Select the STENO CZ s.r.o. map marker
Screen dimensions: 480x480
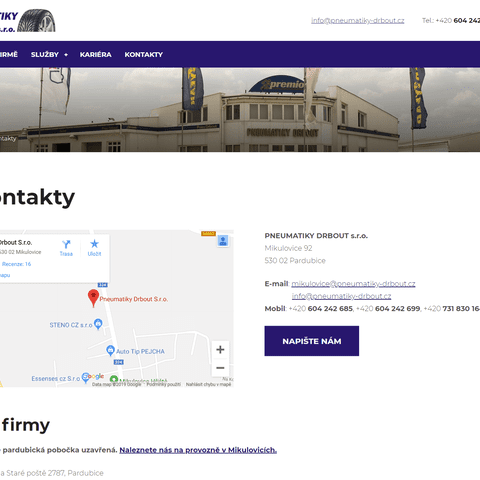[x=98, y=324]
